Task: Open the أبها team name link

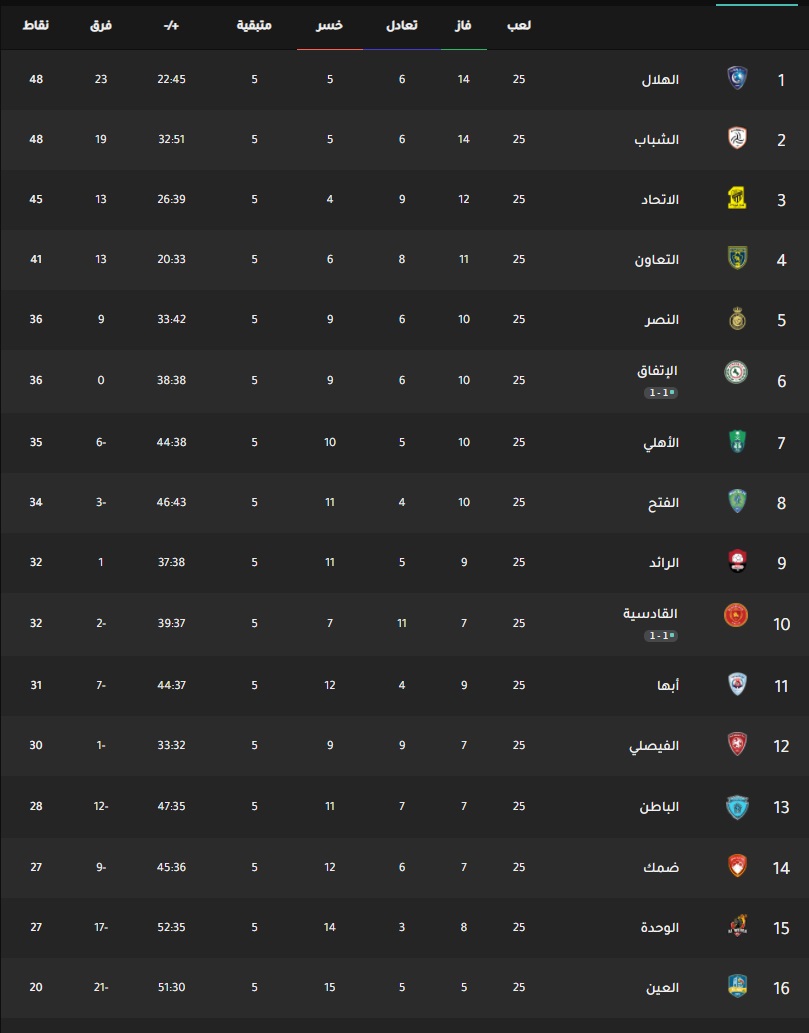Action: pos(668,685)
